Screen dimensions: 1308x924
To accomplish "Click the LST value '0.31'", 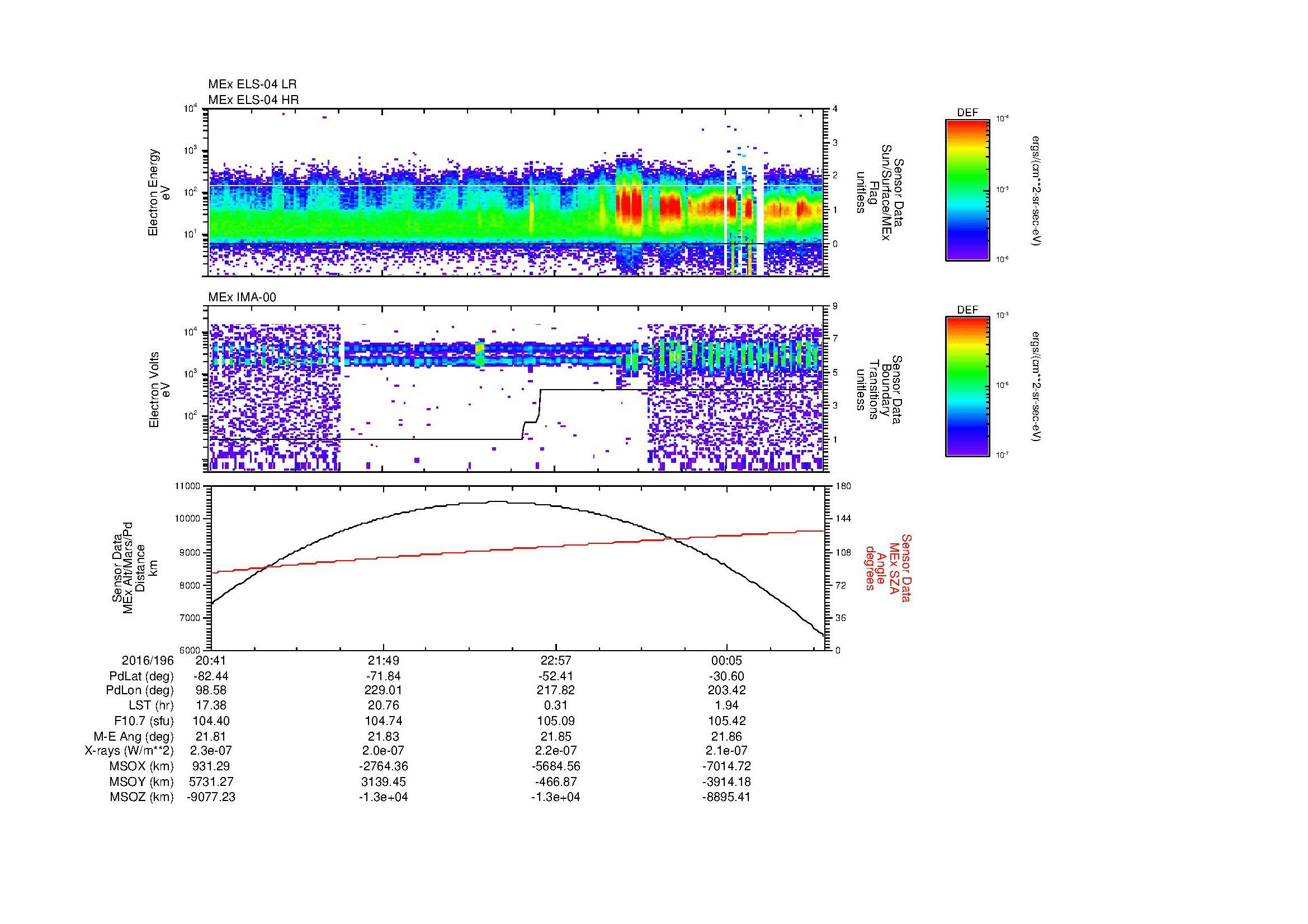I will pyautogui.click(x=555, y=706).
